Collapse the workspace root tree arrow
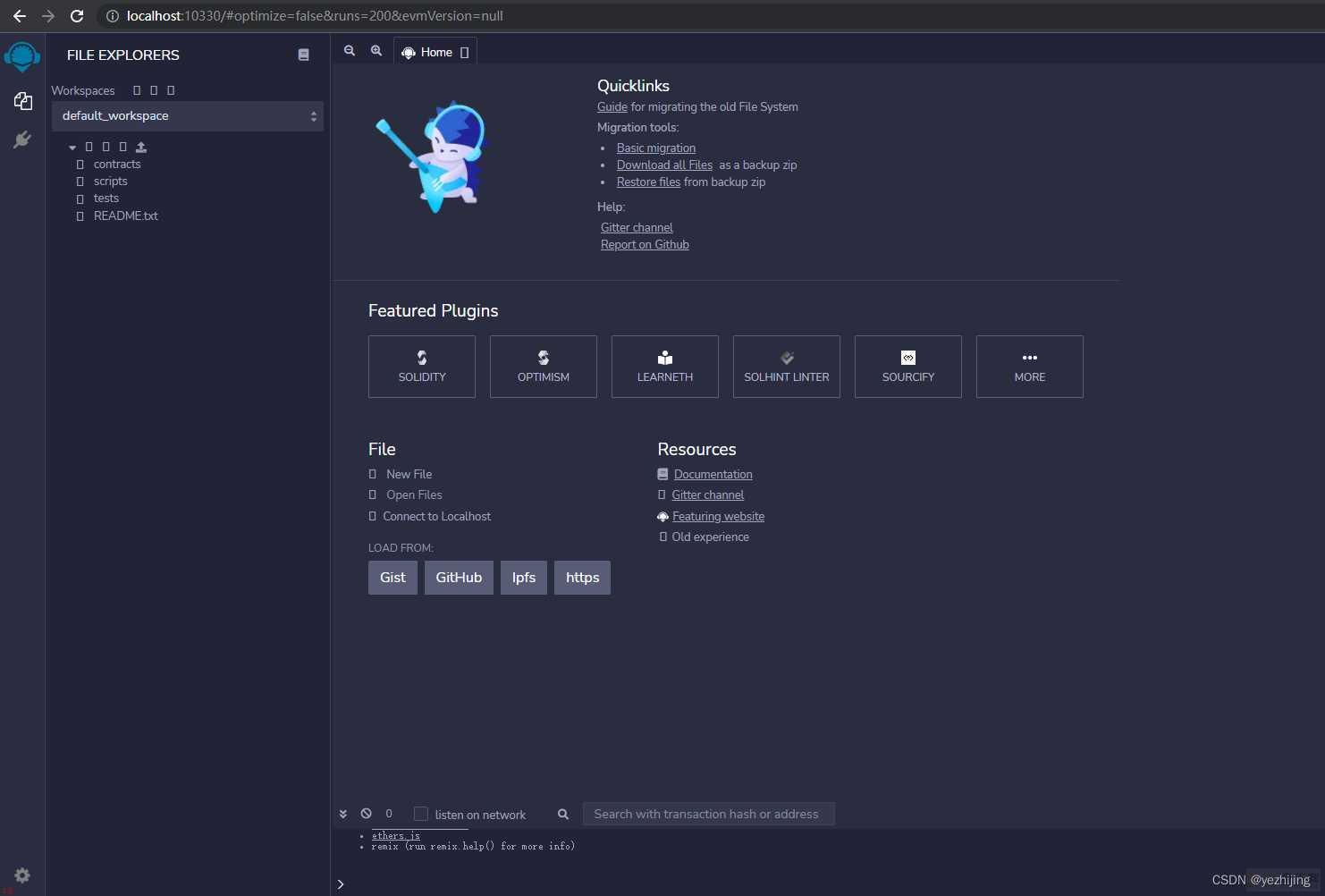This screenshot has height=896, width=1325. point(72,148)
